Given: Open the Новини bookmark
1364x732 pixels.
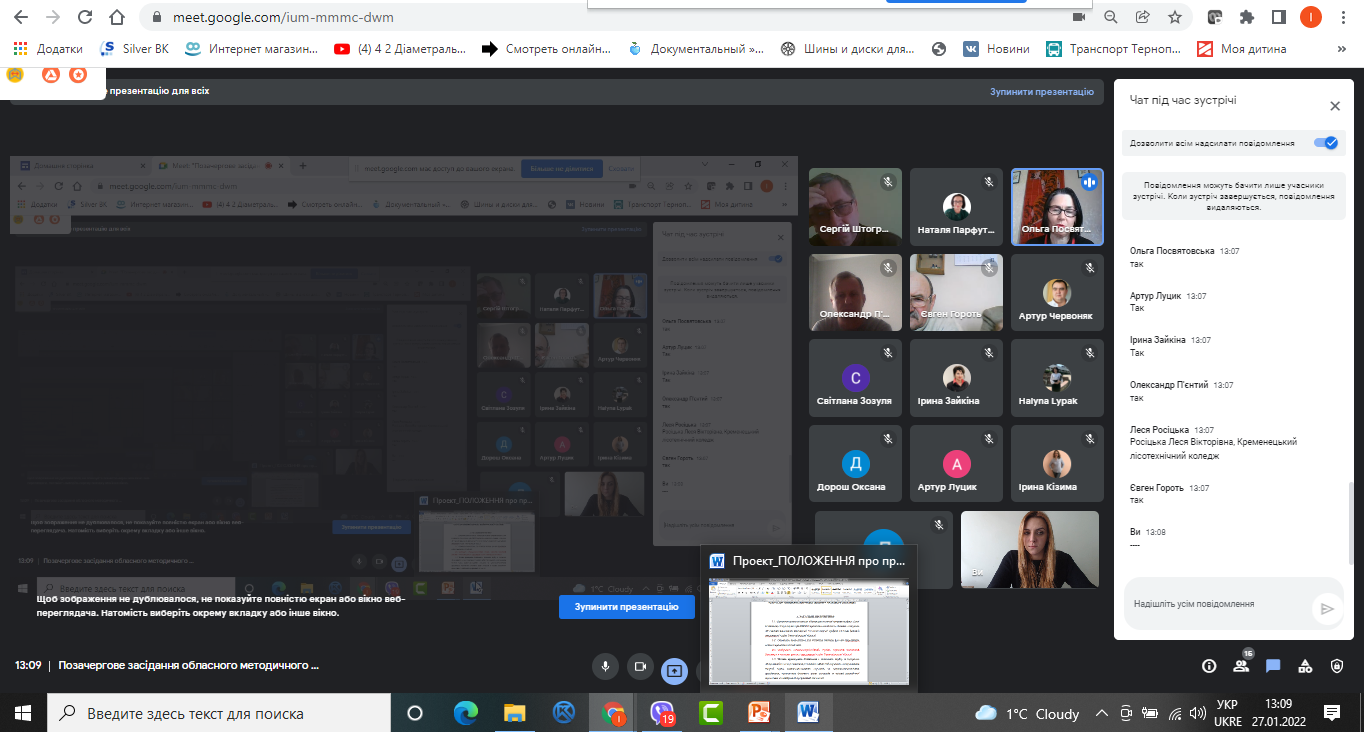Looking at the screenshot, I should (x=995, y=48).
